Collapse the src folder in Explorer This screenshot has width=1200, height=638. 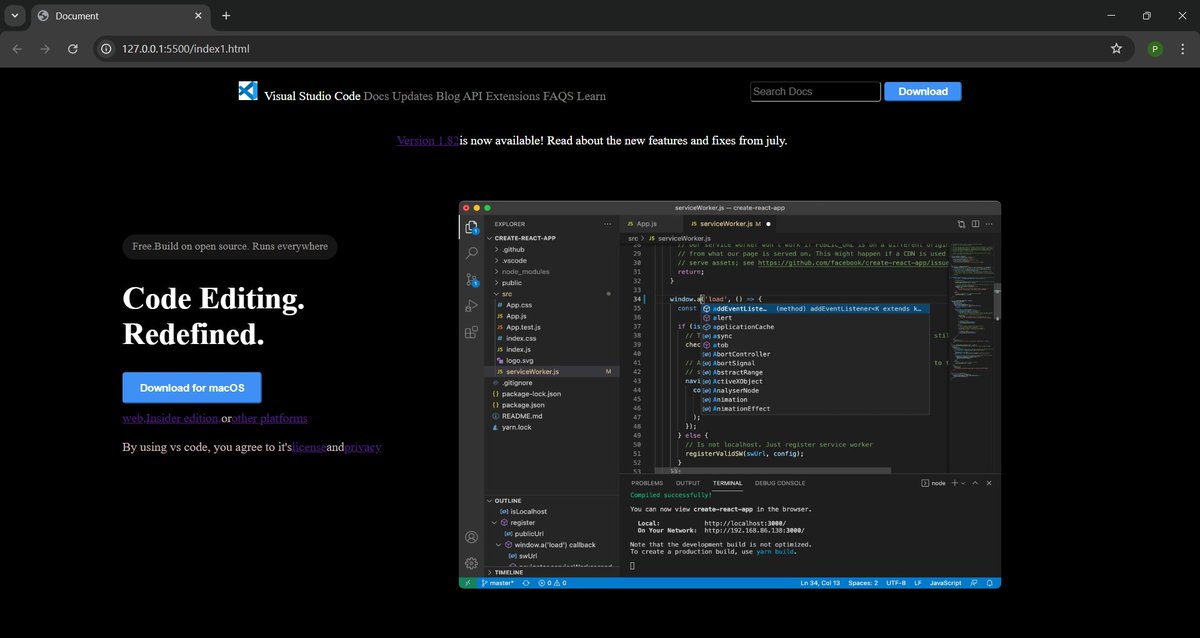(x=506, y=293)
